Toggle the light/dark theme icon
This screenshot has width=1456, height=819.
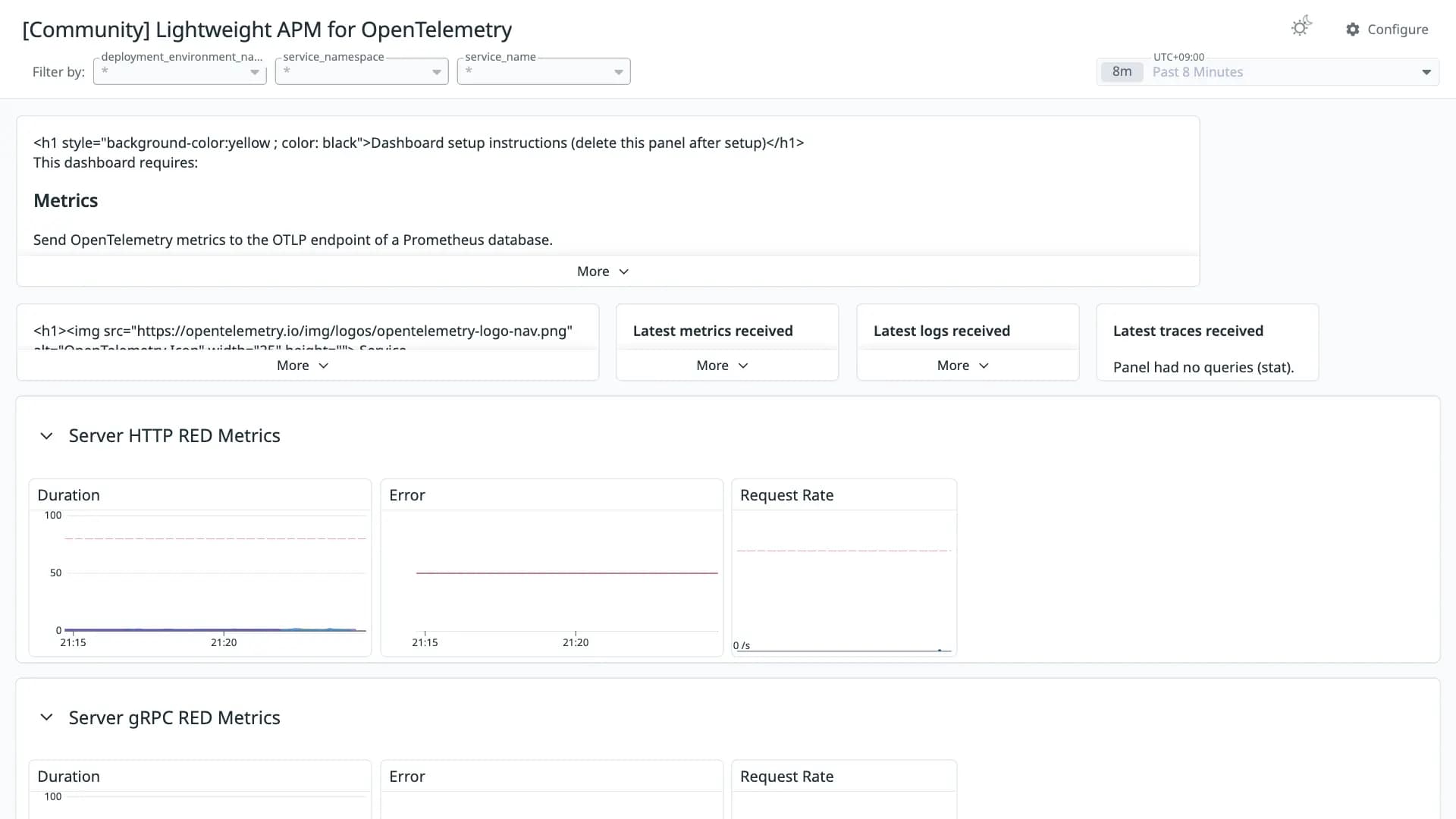coord(1301,27)
